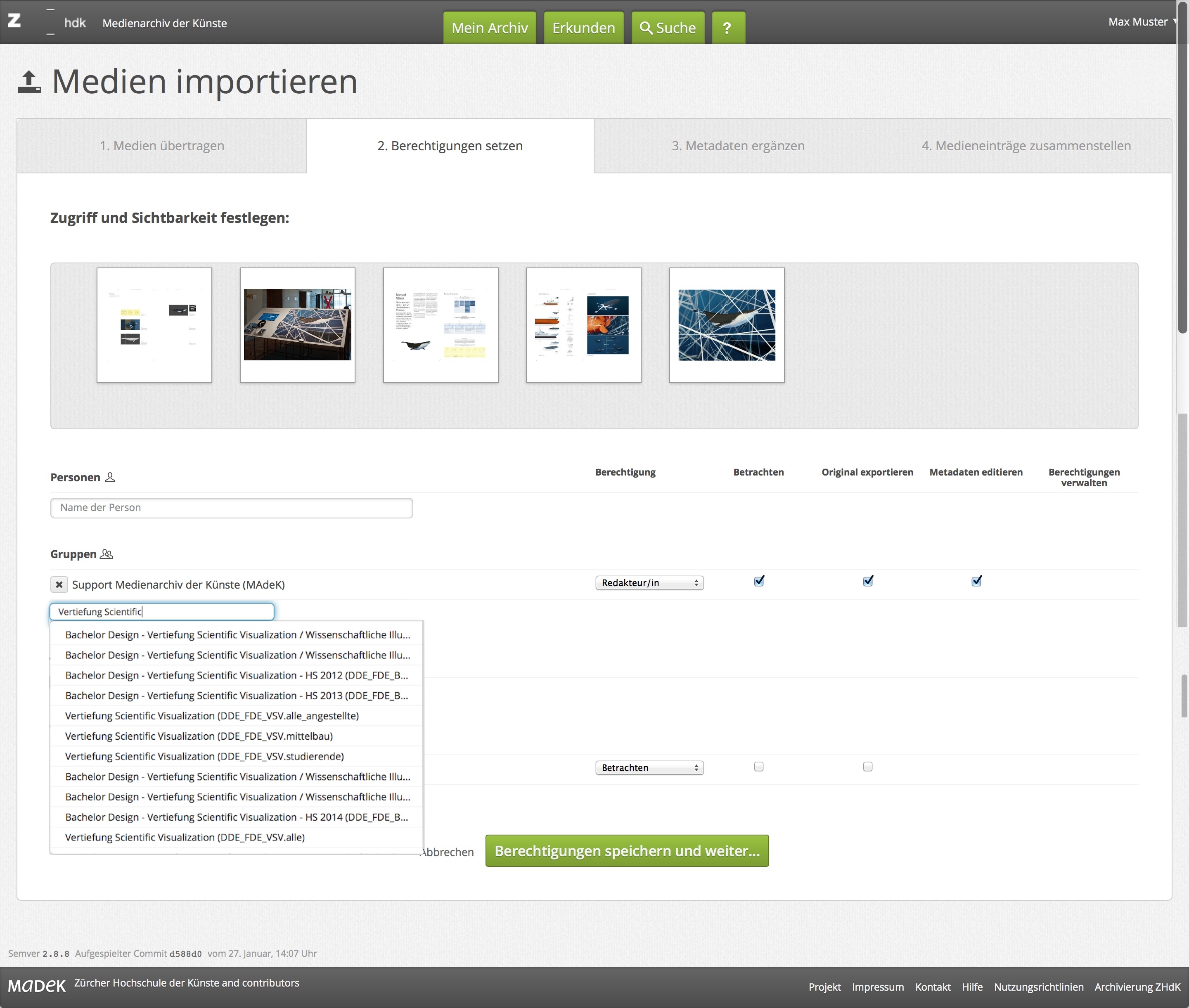
Task: Enable Original exportieren checkbox in Betrachten row
Action: pyautogui.click(x=867, y=767)
